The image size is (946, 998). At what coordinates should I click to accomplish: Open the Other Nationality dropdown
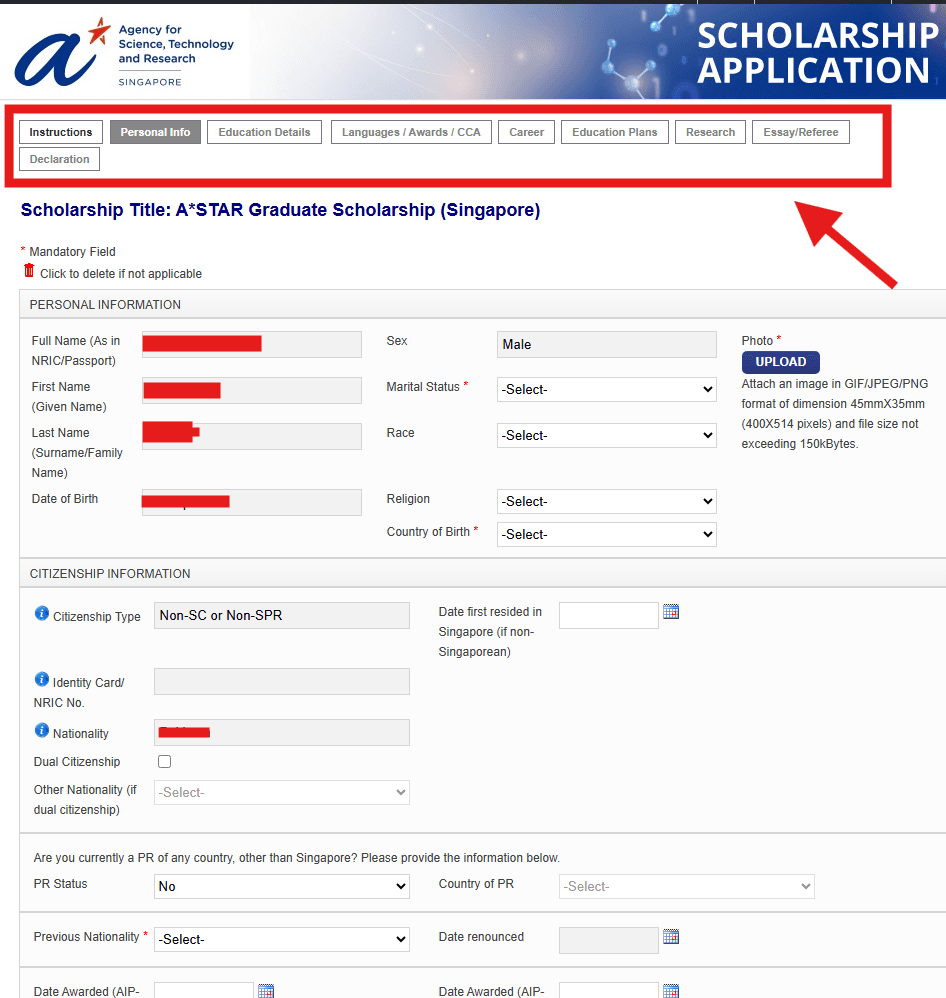tap(281, 792)
